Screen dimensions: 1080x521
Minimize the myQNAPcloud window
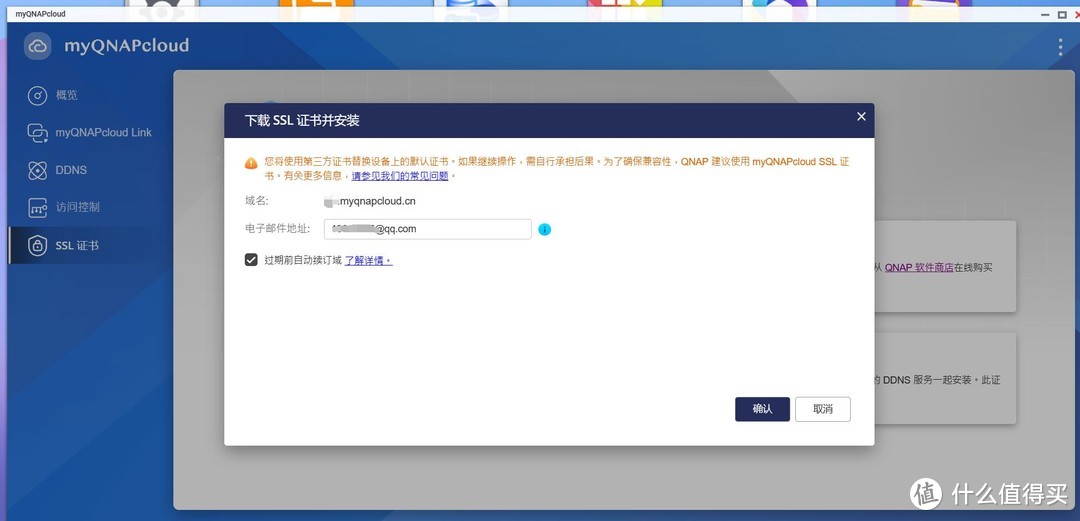(x=1047, y=14)
